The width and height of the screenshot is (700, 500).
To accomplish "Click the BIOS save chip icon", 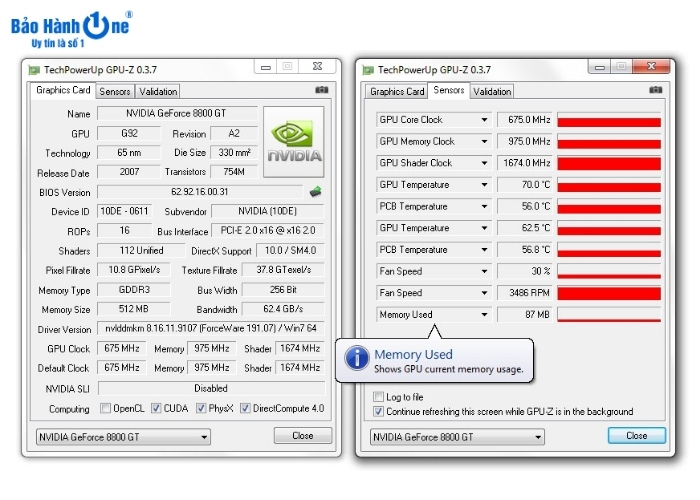I will (x=315, y=192).
